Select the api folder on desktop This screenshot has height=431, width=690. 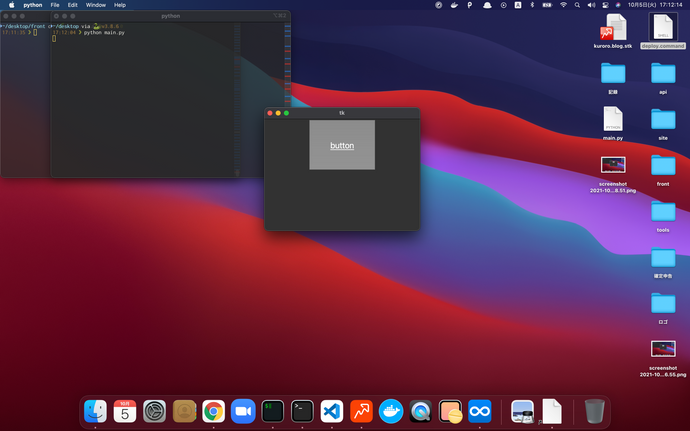[x=663, y=77]
